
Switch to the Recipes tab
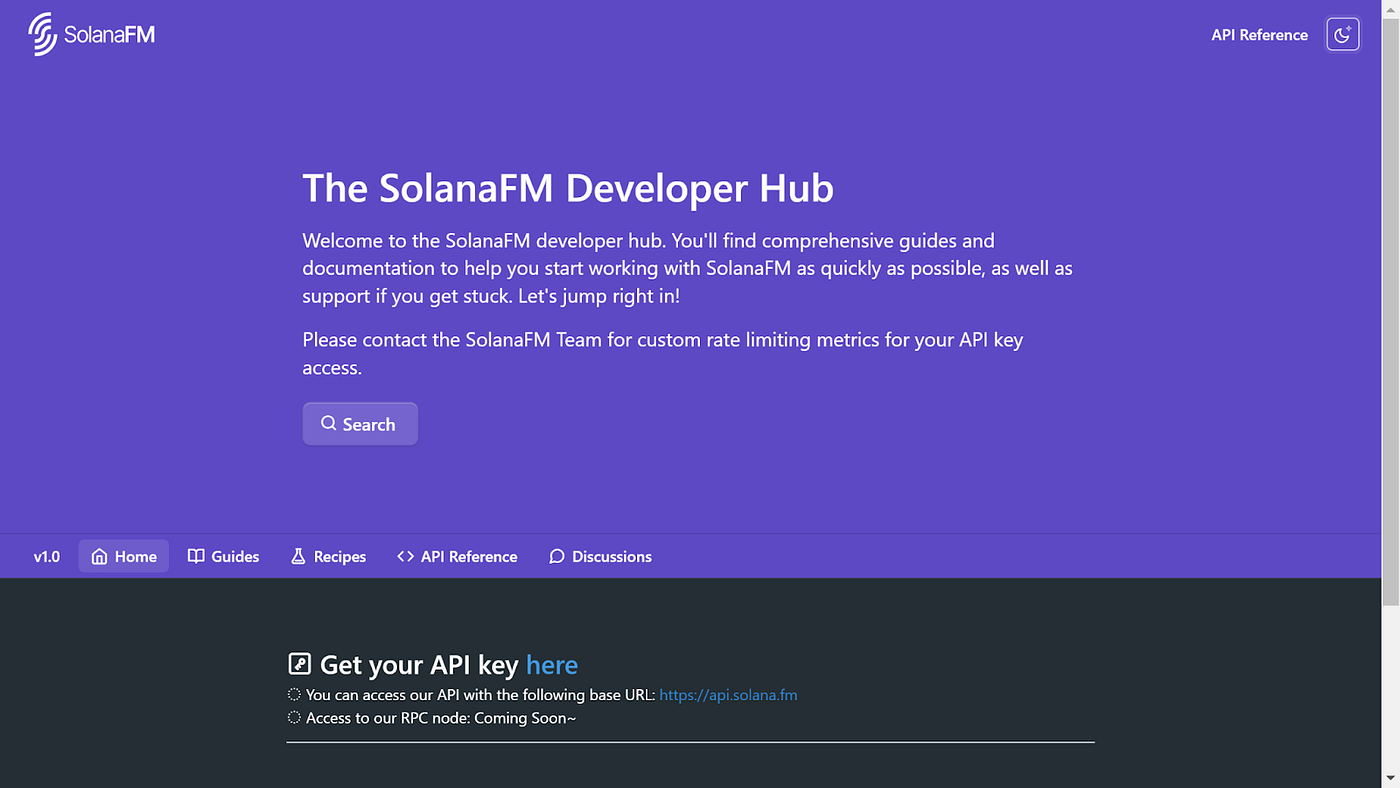[328, 556]
